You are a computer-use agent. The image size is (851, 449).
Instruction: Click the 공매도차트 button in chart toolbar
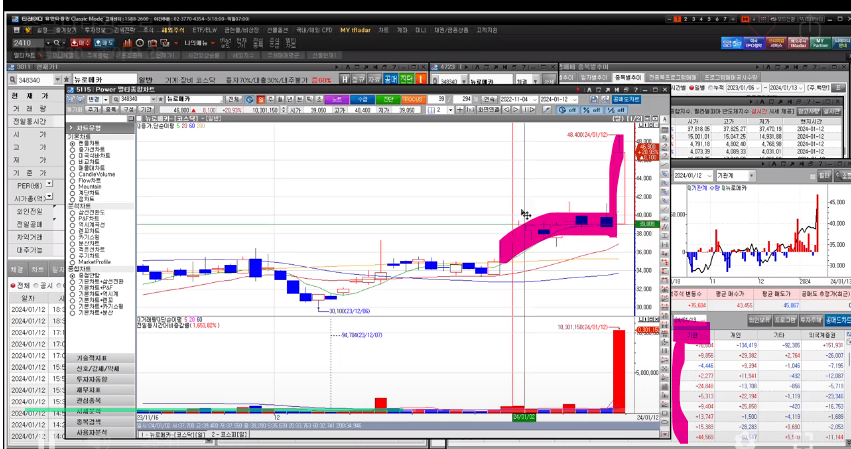(x=627, y=99)
